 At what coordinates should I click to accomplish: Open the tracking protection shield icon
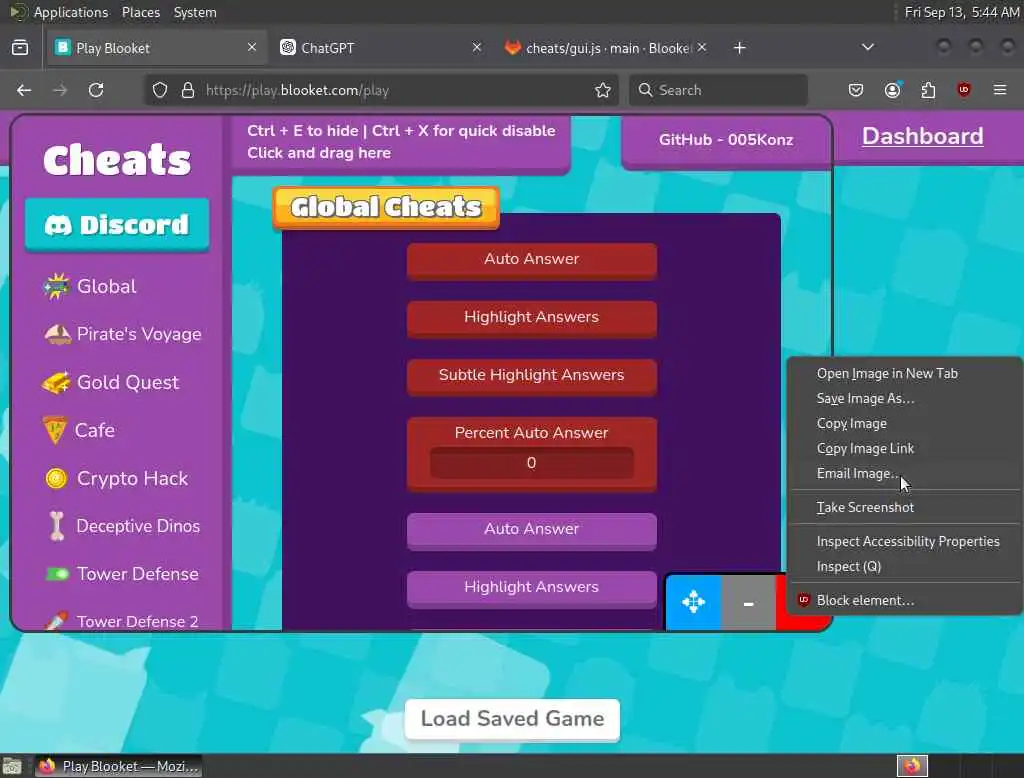(x=160, y=90)
